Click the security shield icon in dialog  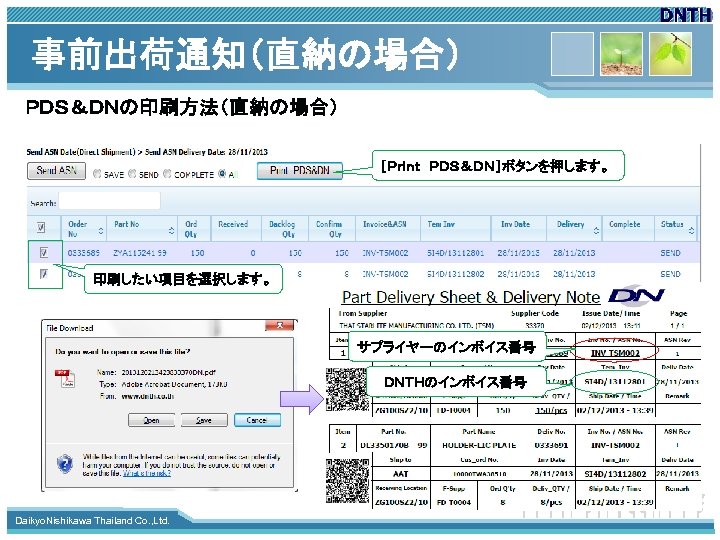tap(65, 463)
